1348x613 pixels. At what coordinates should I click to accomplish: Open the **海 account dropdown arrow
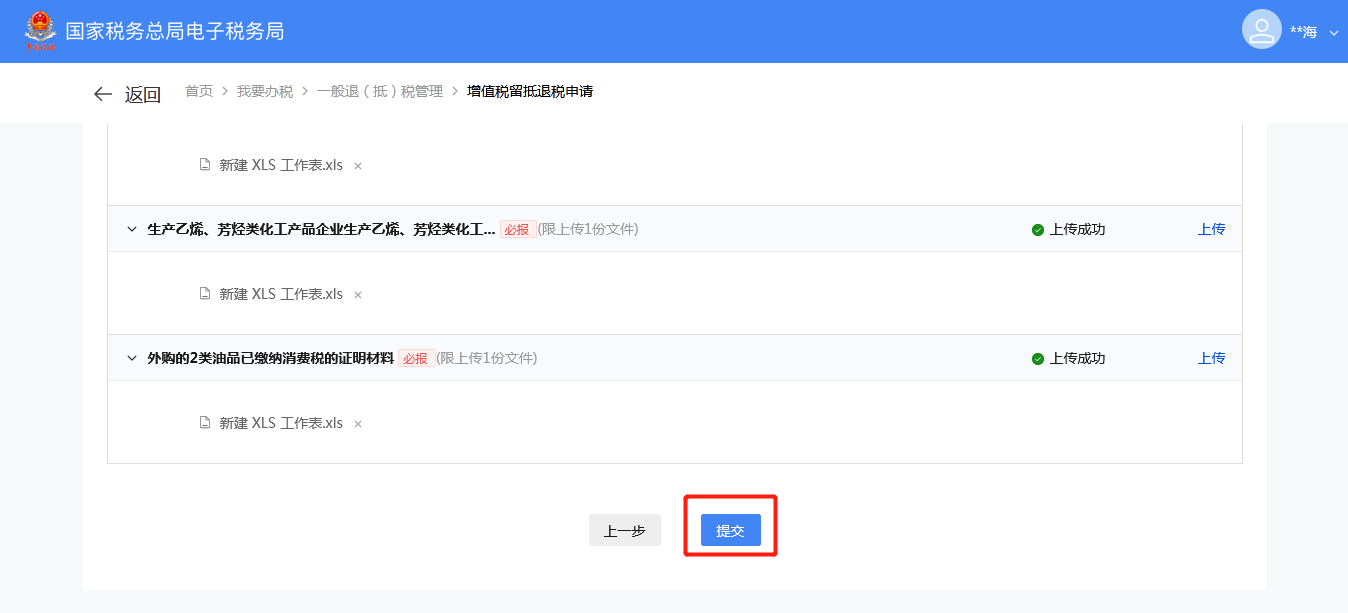[1334, 33]
